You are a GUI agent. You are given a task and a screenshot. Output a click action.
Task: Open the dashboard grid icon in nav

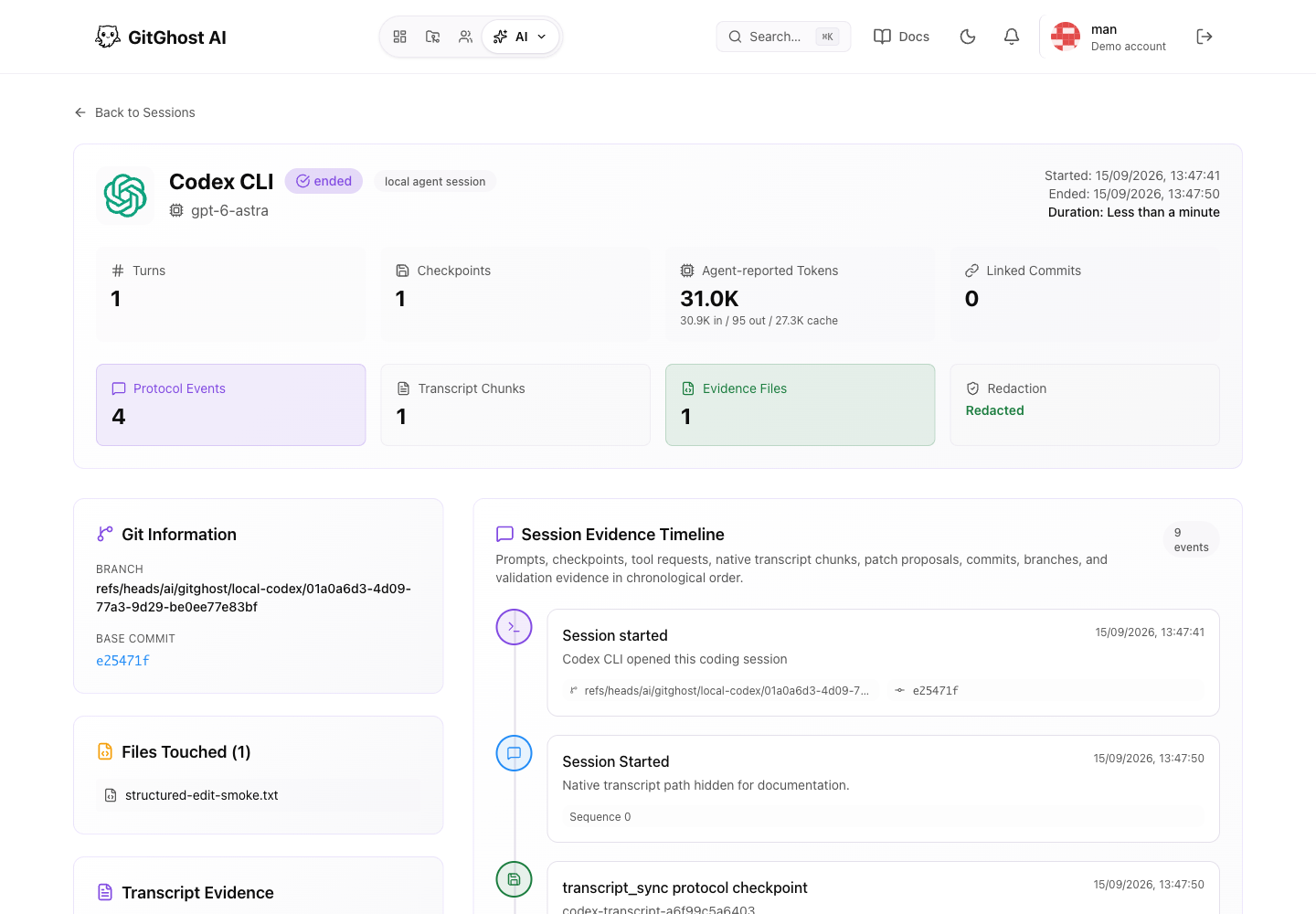399,37
